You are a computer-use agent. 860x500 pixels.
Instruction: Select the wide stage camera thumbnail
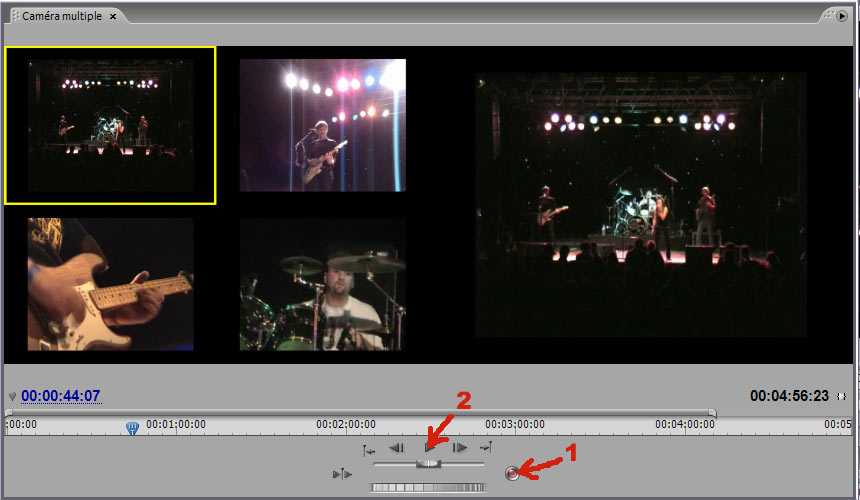[x=110, y=126]
